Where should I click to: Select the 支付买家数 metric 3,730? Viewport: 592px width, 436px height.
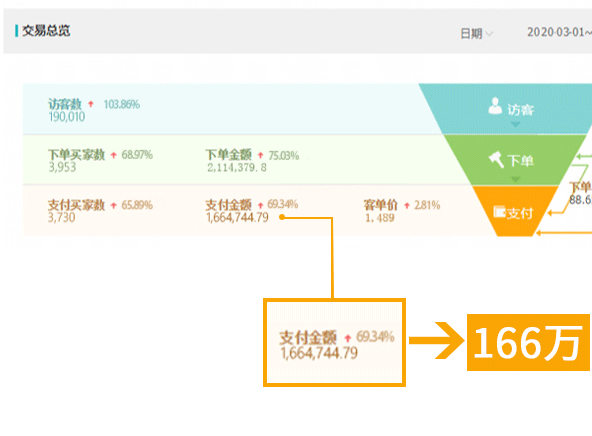point(62,218)
